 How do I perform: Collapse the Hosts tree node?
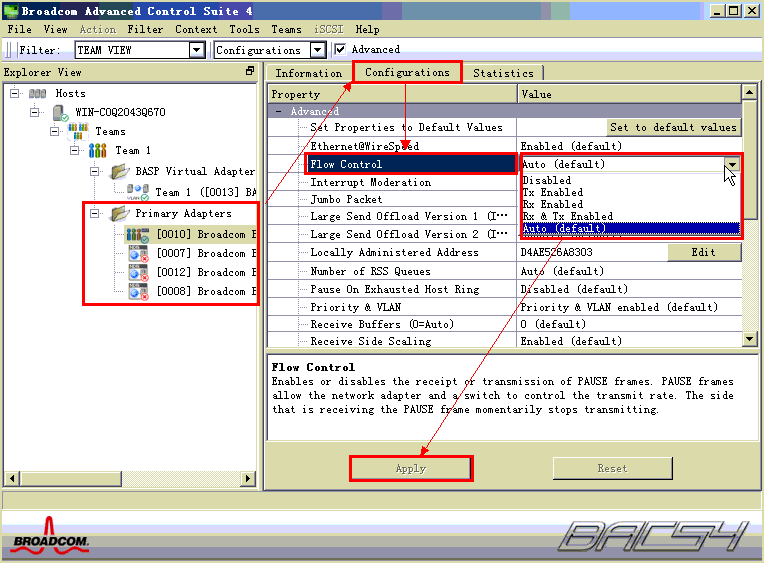tap(15, 93)
